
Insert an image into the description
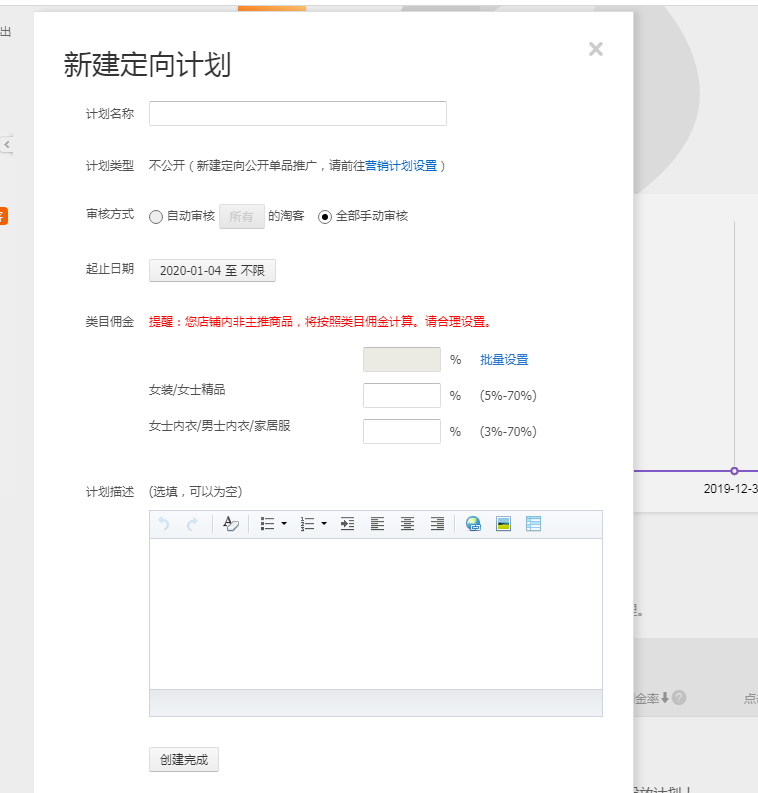pyautogui.click(x=503, y=524)
